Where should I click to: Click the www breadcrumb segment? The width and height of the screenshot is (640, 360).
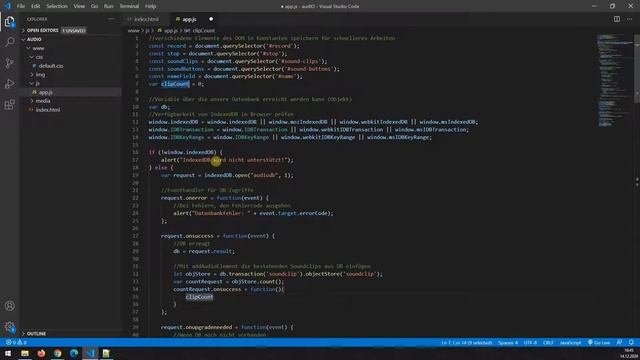tap(133, 31)
